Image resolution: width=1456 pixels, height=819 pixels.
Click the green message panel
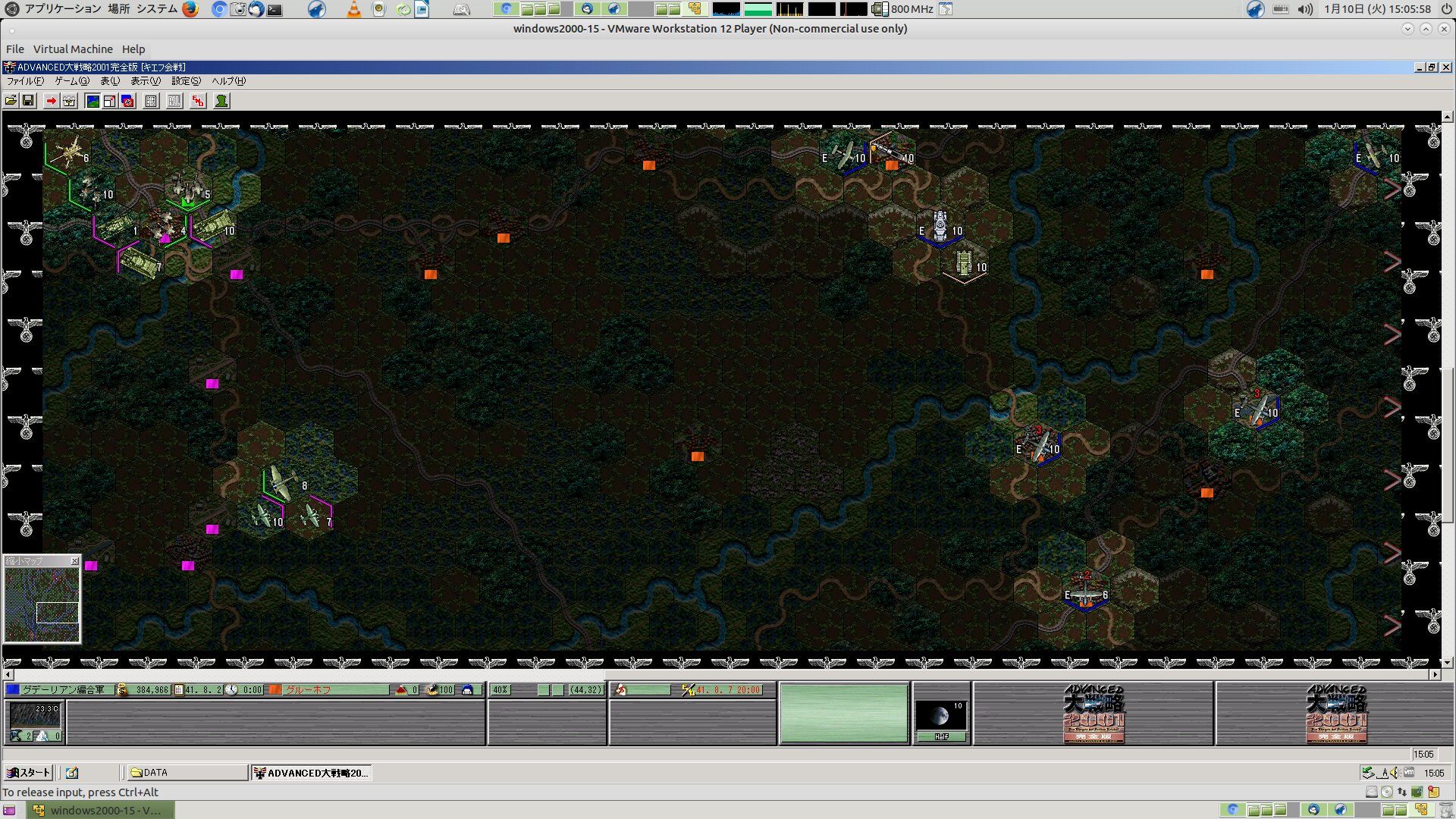(844, 714)
